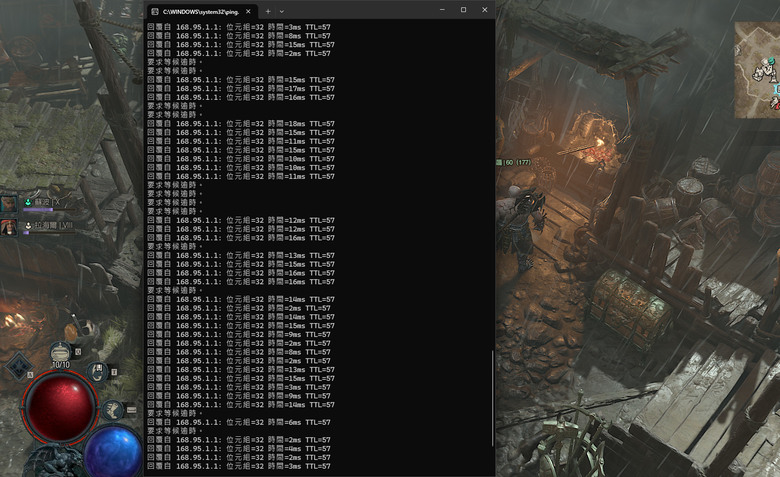Click the blue resource globe in game
The image size is (780, 477).
(113, 453)
